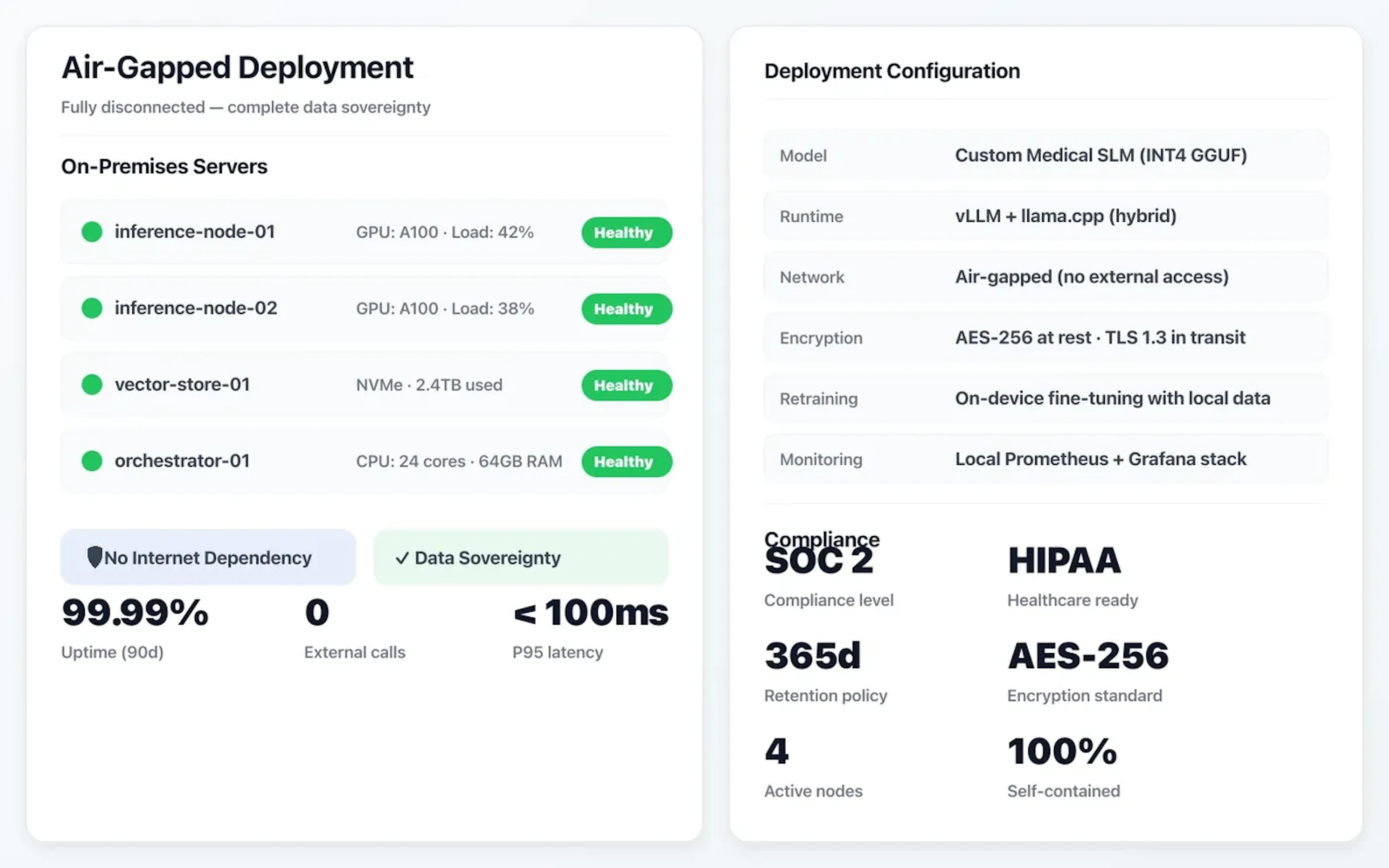Click the green status dot for inference-node-01

click(x=92, y=232)
